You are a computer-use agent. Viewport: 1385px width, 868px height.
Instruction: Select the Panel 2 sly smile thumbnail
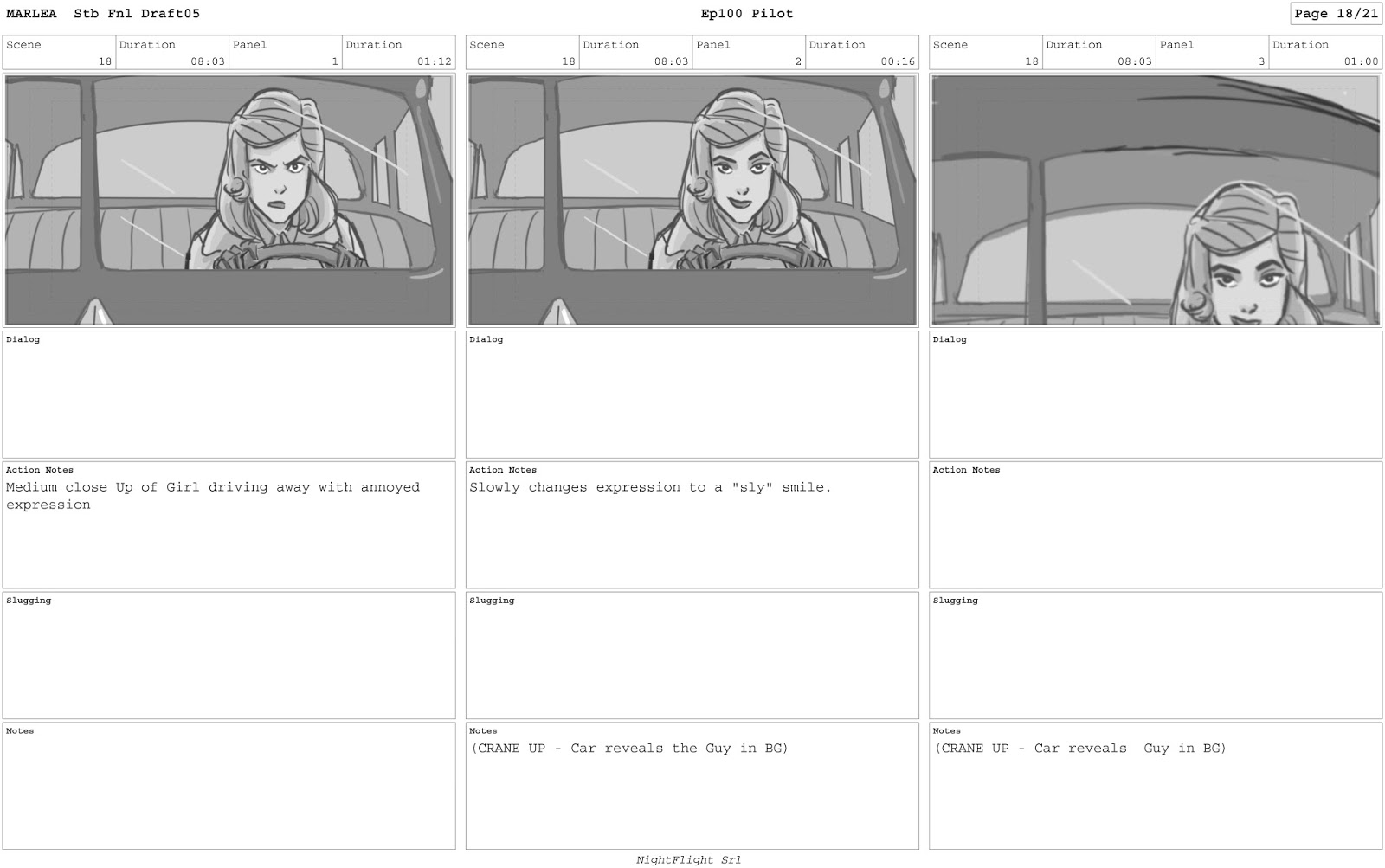(692, 200)
